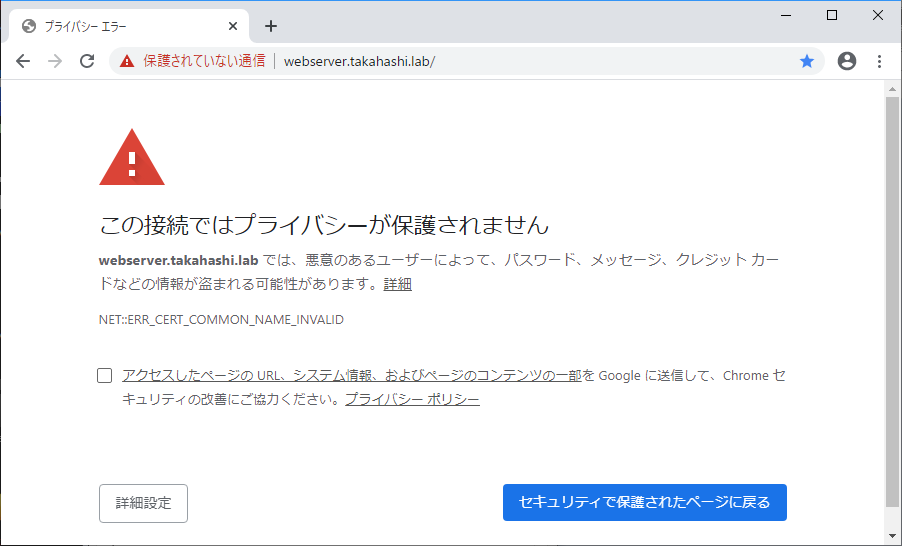Select the プライバシー エラー tab
Image resolution: width=902 pixels, height=546 pixels.
(129, 26)
